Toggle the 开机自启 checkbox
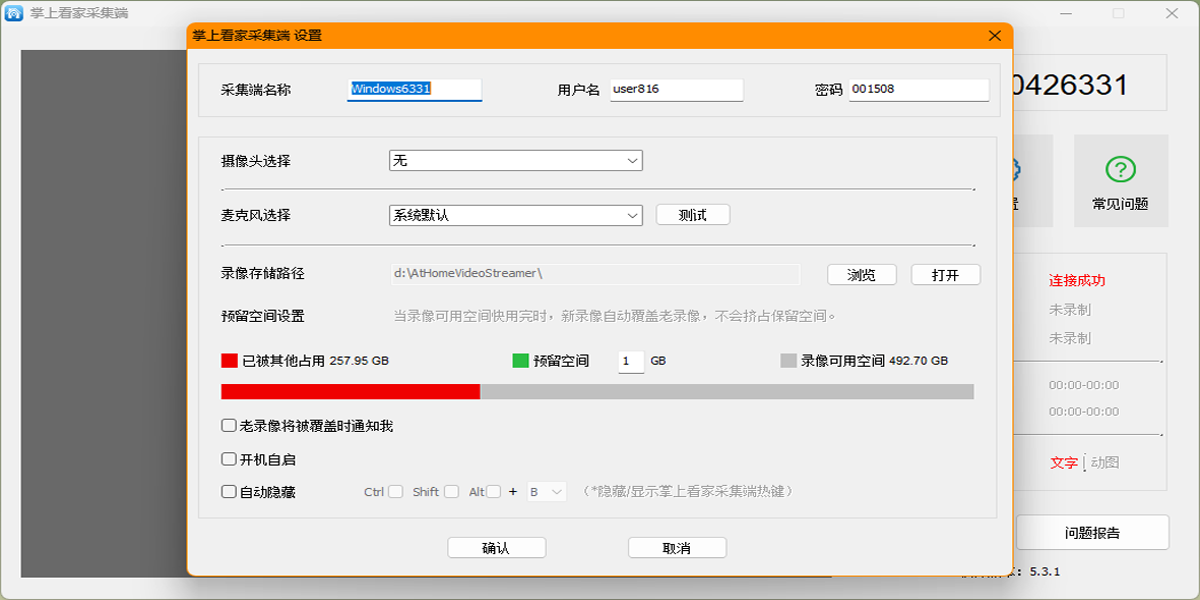This screenshot has height=600, width=1200. [229, 460]
